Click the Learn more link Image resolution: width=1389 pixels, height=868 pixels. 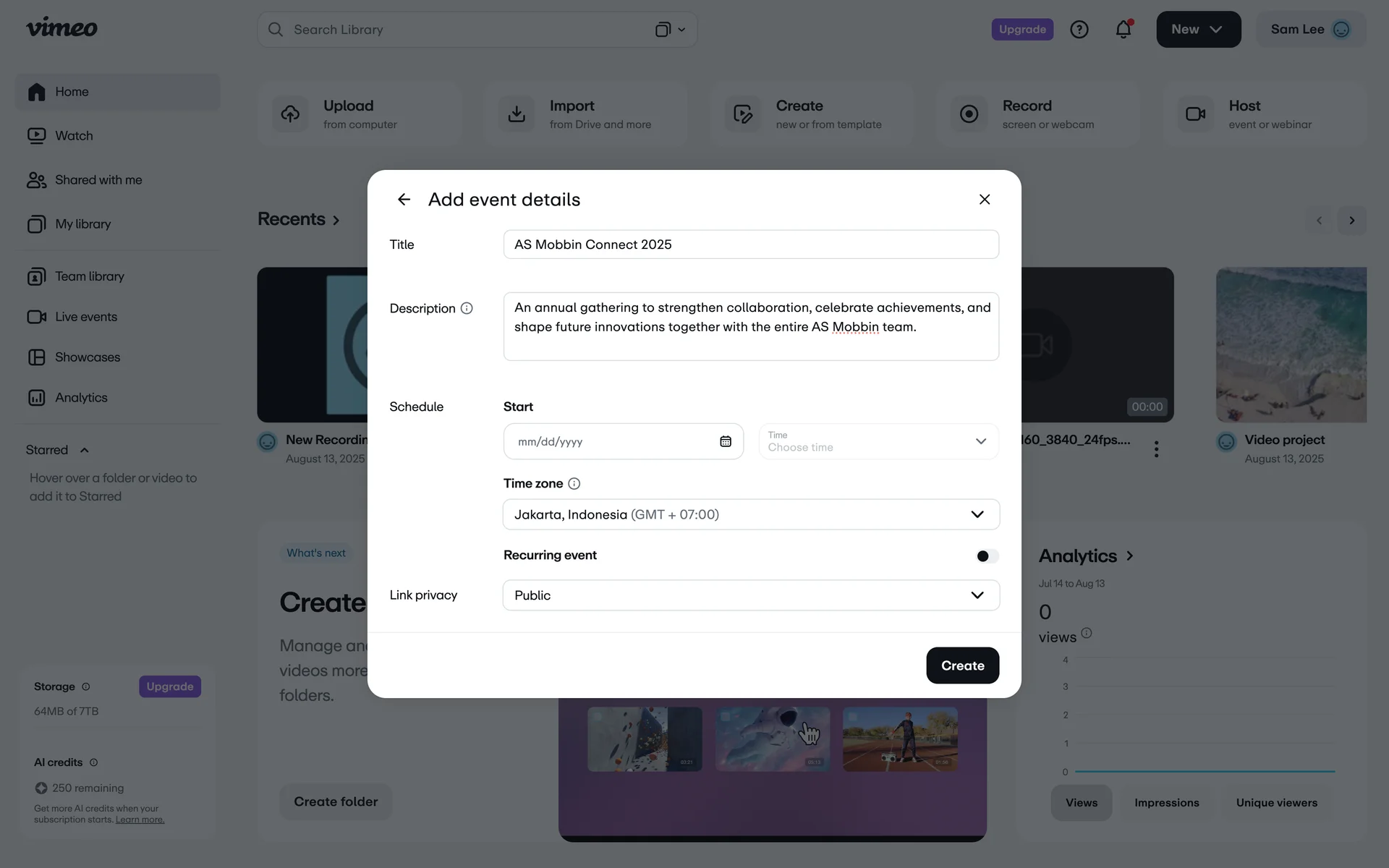tap(140, 820)
